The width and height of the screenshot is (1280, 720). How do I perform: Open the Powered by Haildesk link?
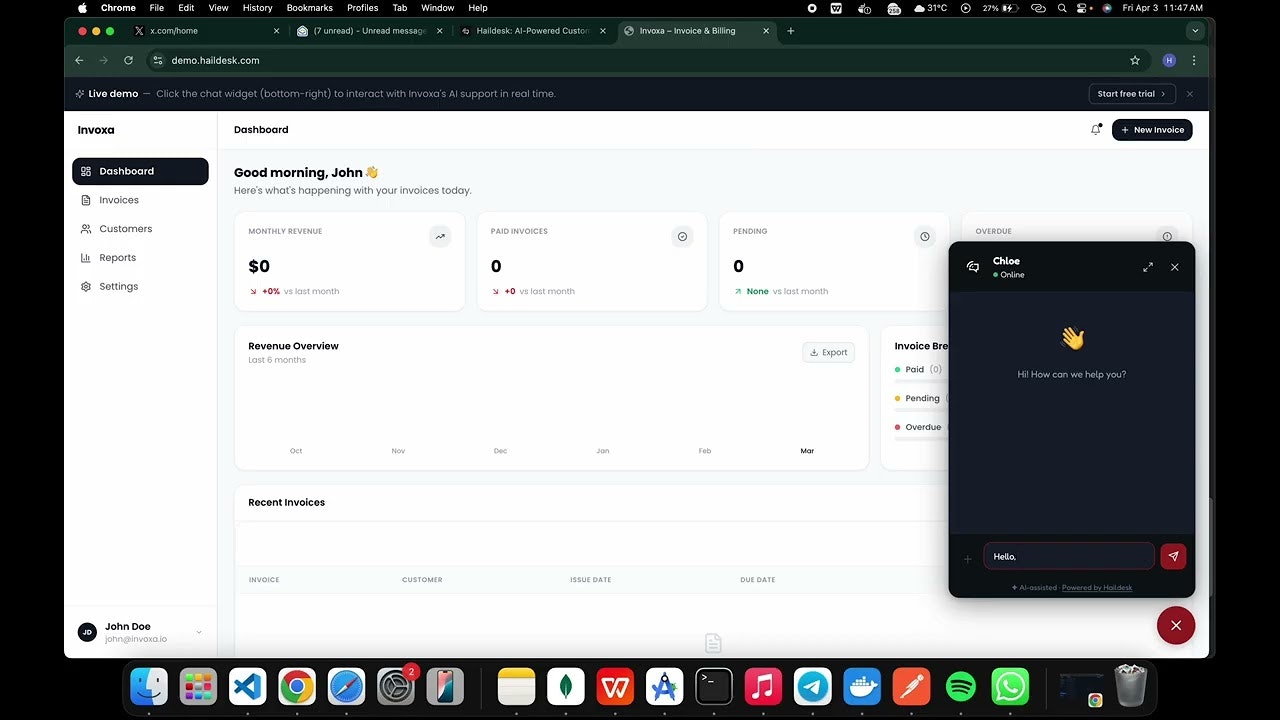pyautogui.click(x=1097, y=588)
